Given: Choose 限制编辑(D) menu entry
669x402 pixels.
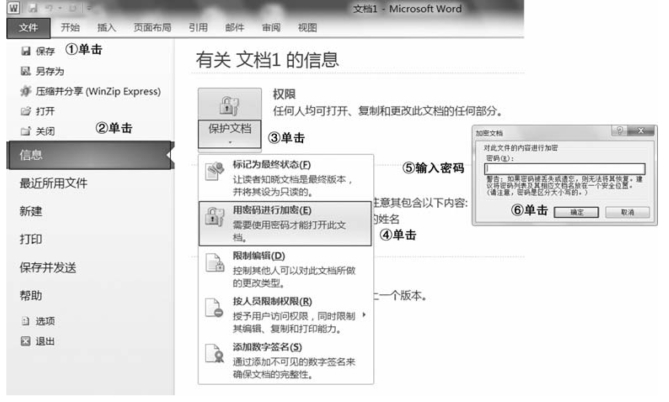Looking at the screenshot, I should [x=285, y=269].
